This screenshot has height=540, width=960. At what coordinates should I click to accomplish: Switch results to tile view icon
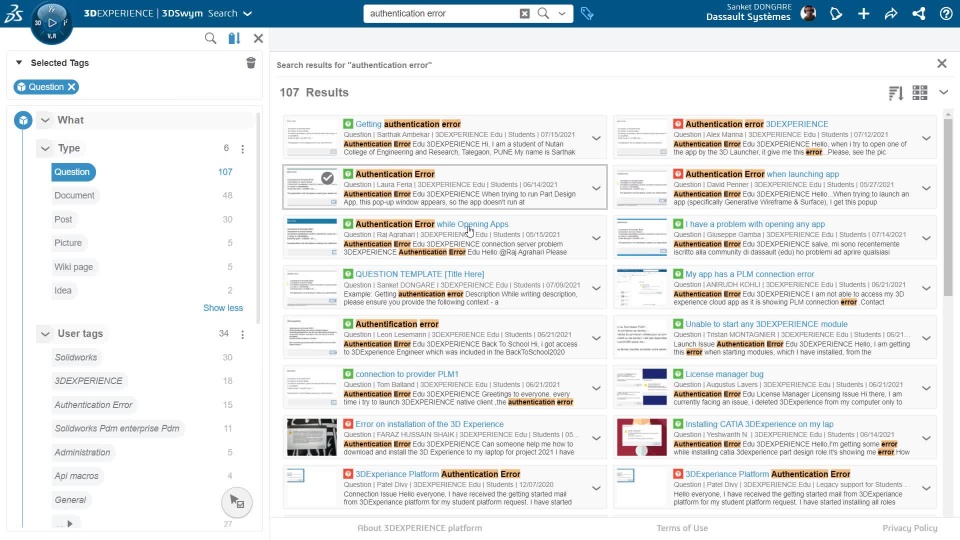point(920,92)
